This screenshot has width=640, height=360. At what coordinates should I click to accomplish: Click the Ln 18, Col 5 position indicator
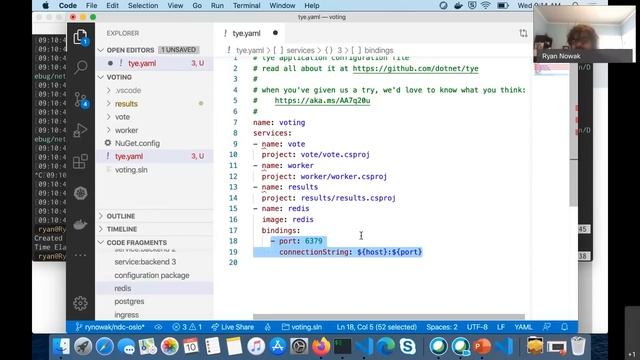(376, 327)
